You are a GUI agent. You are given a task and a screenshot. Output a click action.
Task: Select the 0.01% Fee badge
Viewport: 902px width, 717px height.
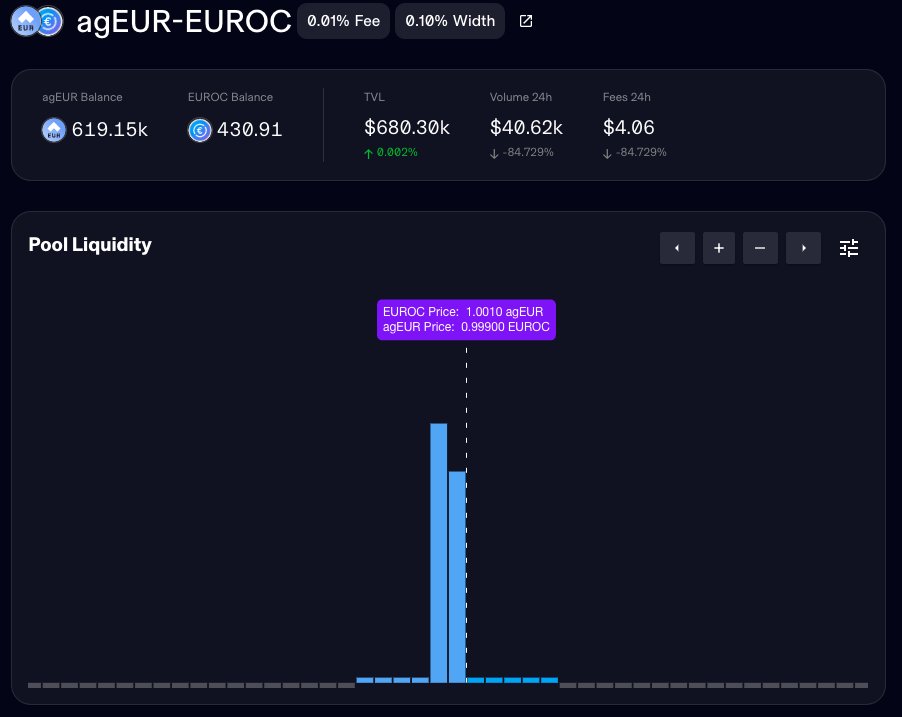tap(343, 20)
